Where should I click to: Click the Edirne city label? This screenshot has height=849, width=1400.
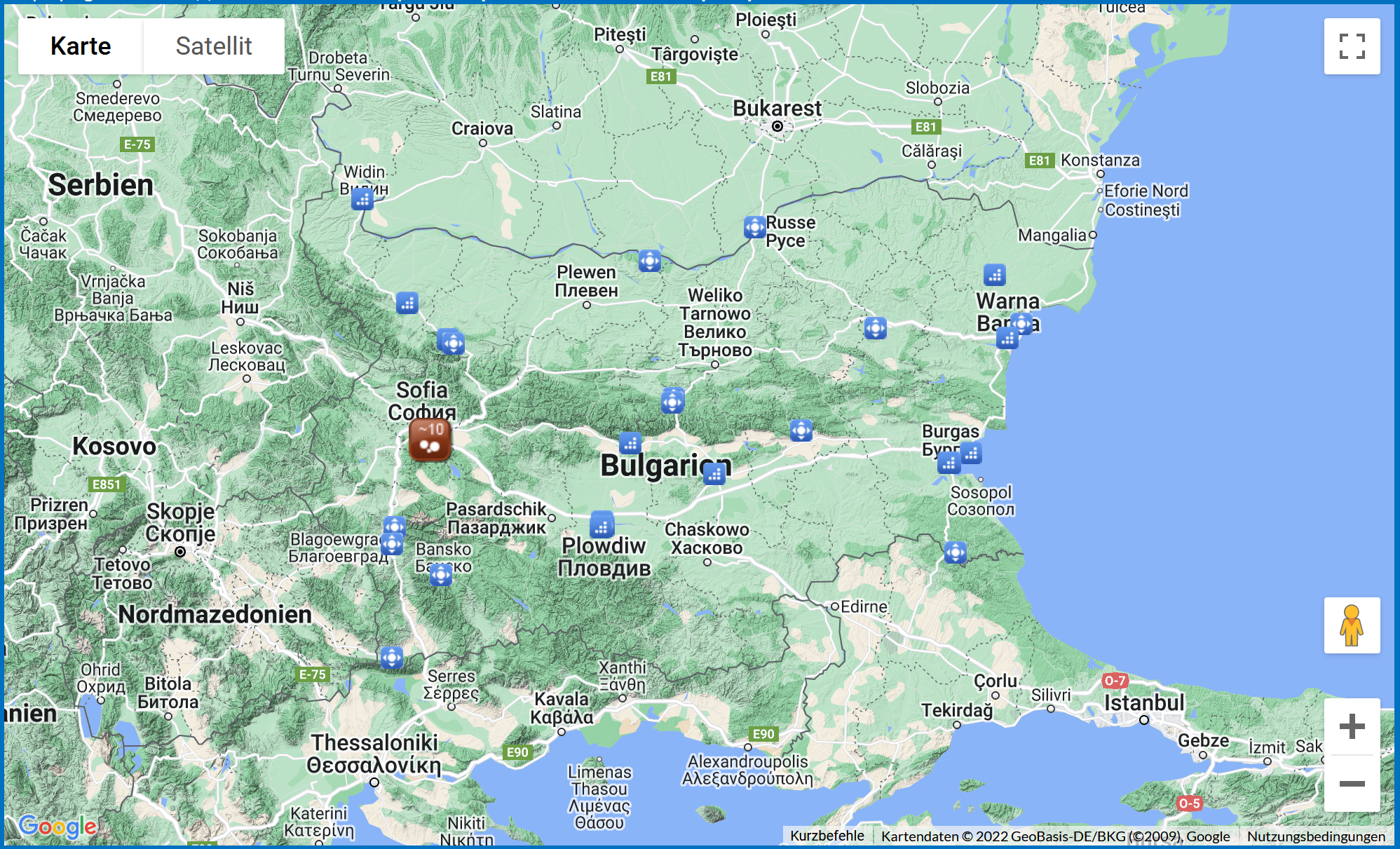(864, 606)
